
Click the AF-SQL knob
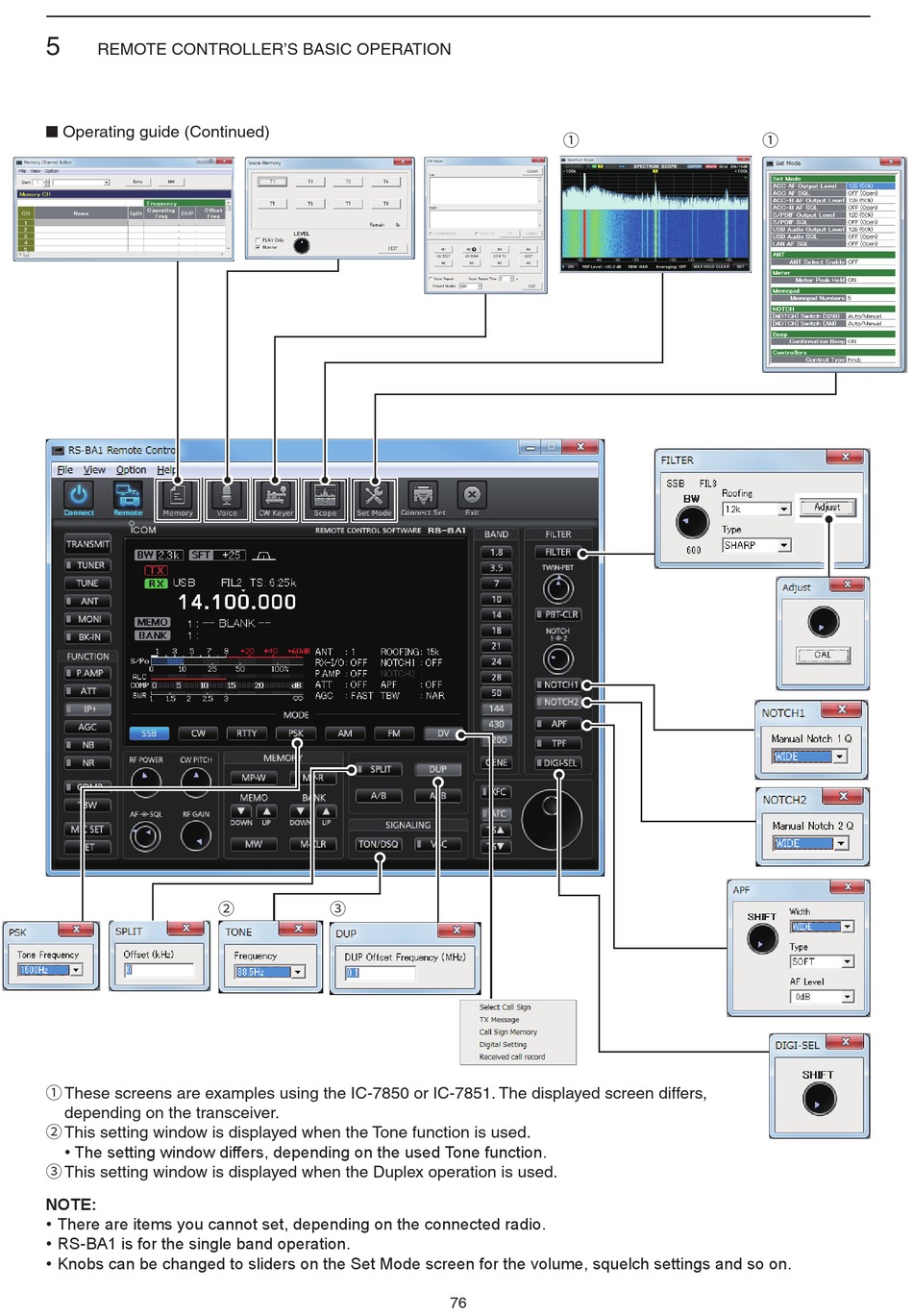[x=145, y=836]
